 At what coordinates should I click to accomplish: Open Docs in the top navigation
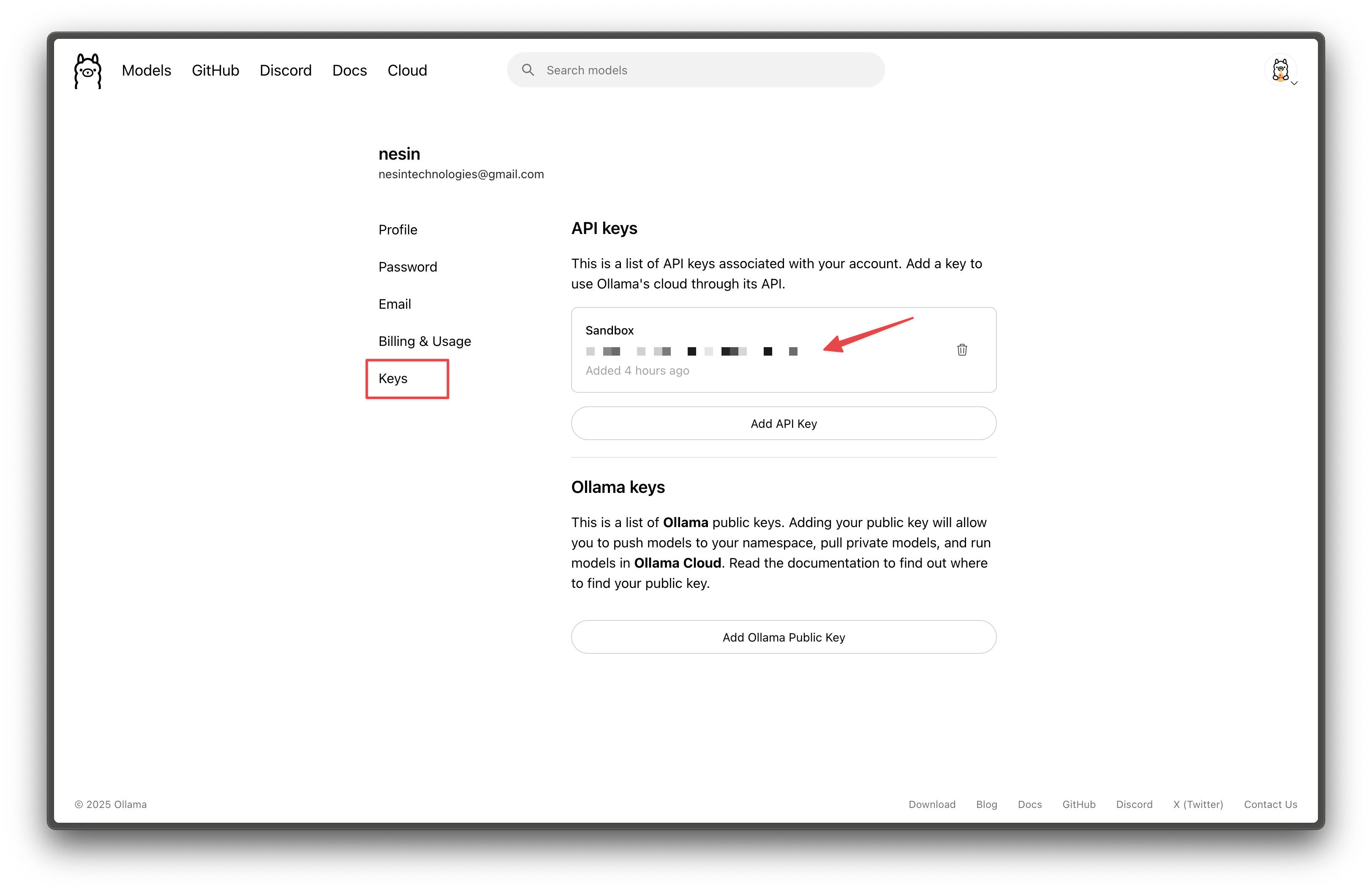(349, 70)
